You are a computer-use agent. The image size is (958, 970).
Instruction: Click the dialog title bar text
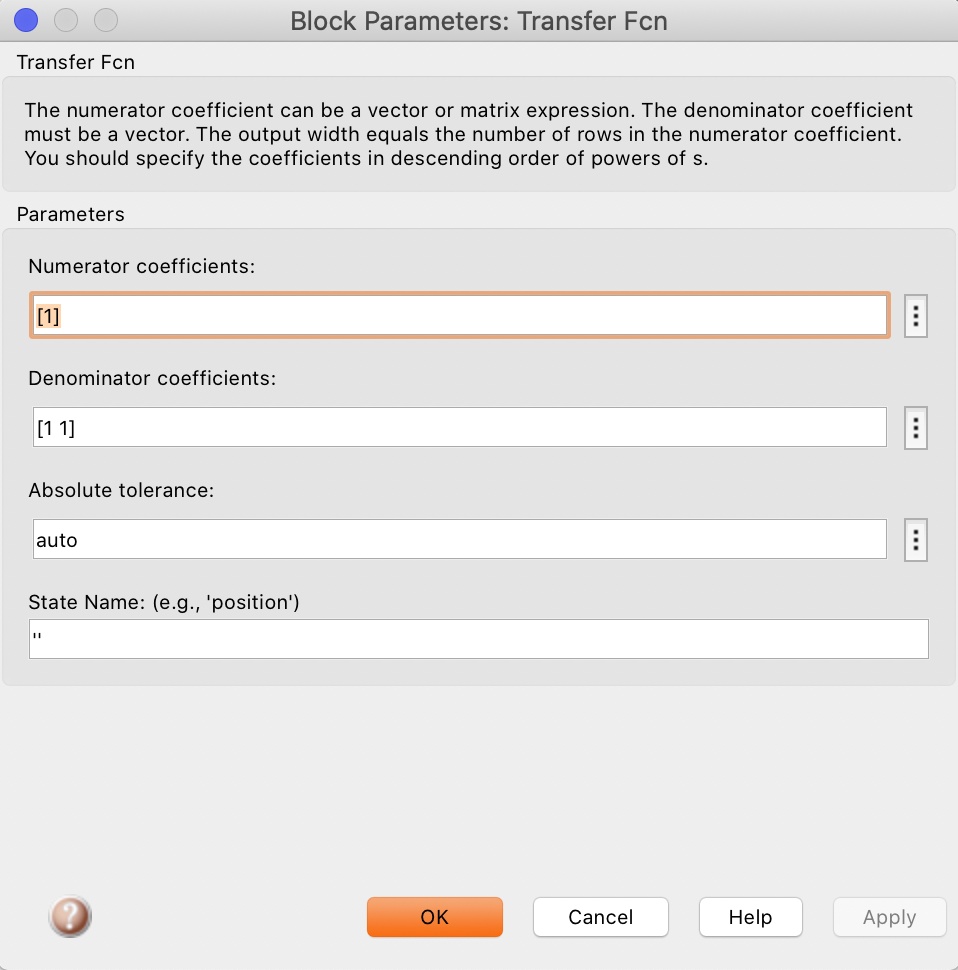click(x=478, y=20)
